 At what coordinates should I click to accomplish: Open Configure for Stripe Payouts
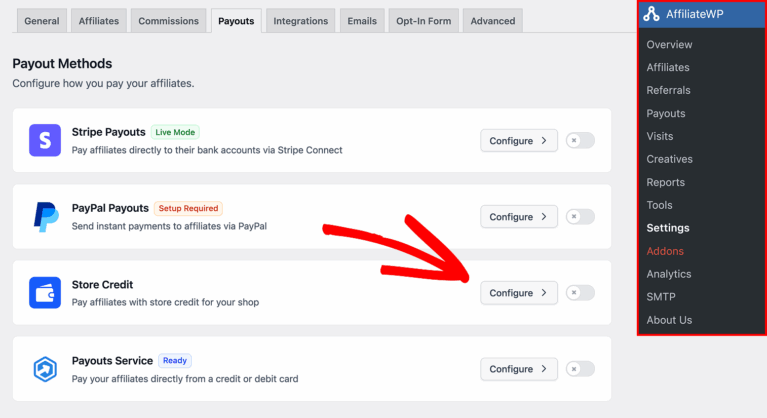(x=519, y=140)
